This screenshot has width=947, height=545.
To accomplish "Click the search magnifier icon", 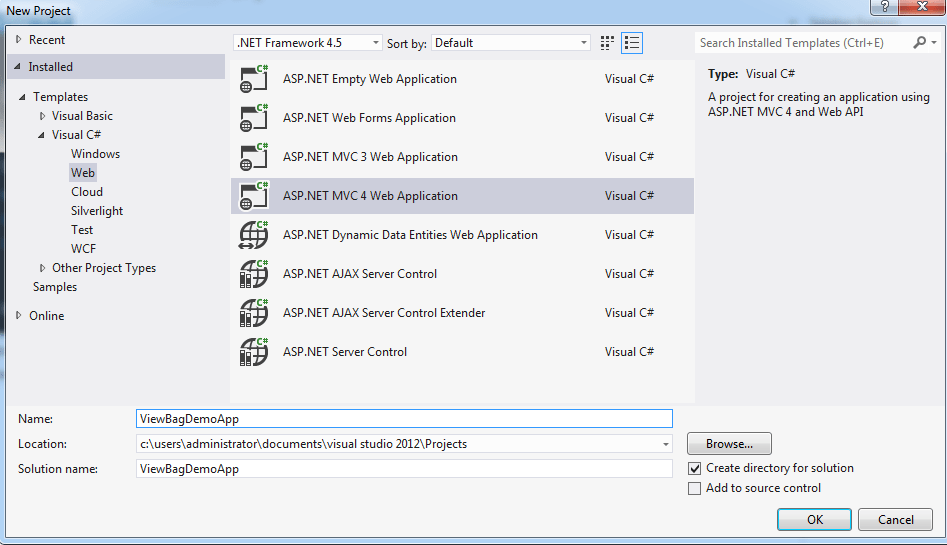I will coord(920,43).
